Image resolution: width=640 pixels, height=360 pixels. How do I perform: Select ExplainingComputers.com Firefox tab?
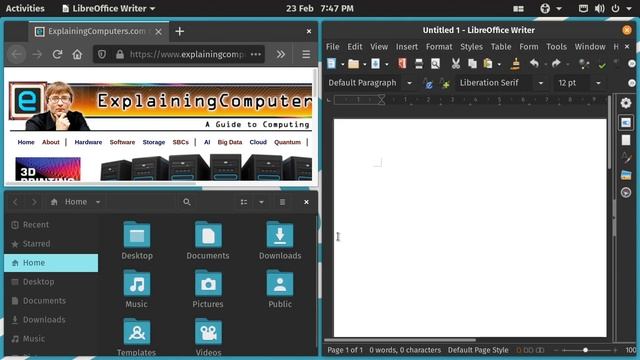click(x=98, y=31)
